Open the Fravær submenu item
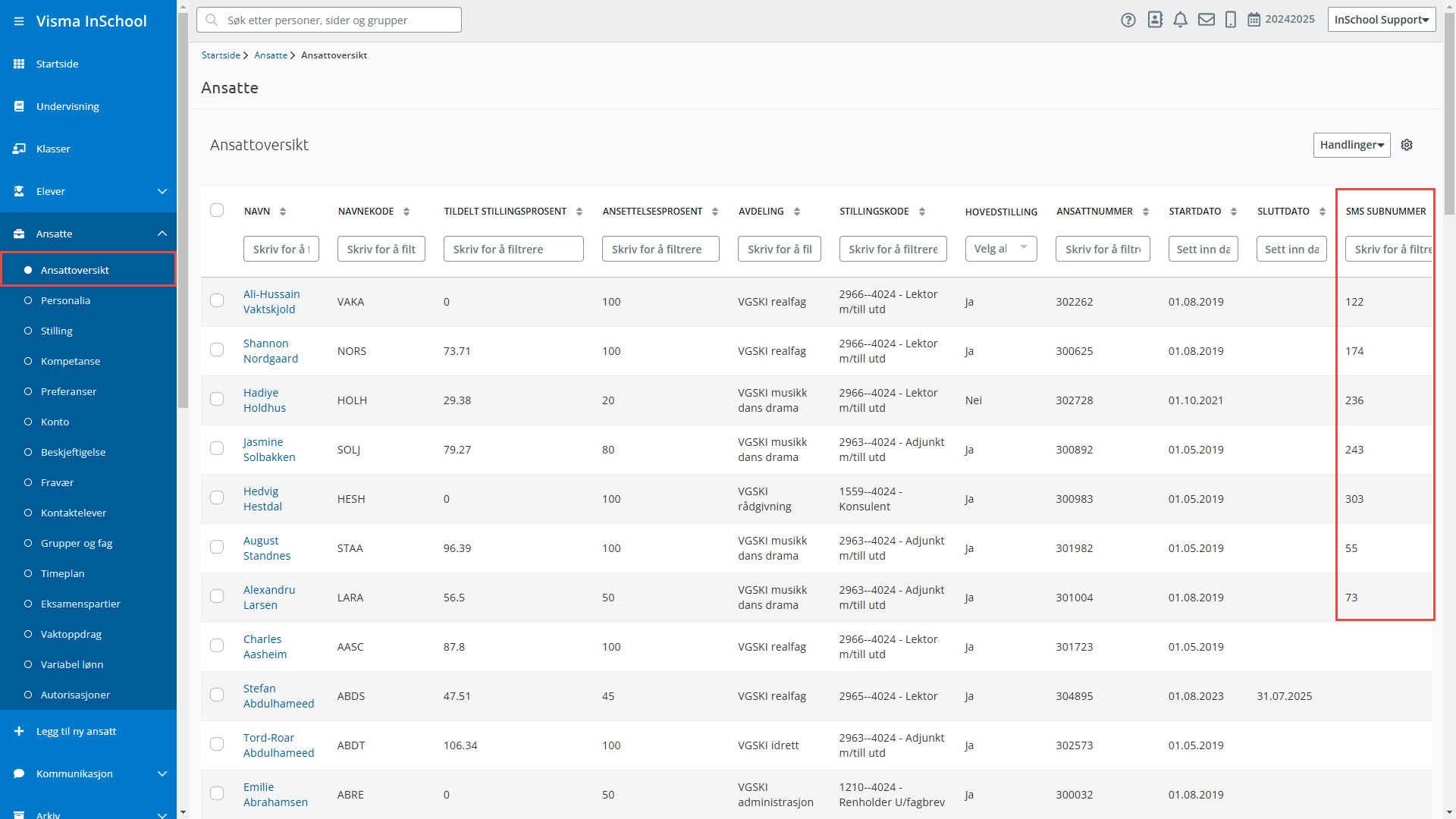The image size is (1456, 819). pos(57,482)
